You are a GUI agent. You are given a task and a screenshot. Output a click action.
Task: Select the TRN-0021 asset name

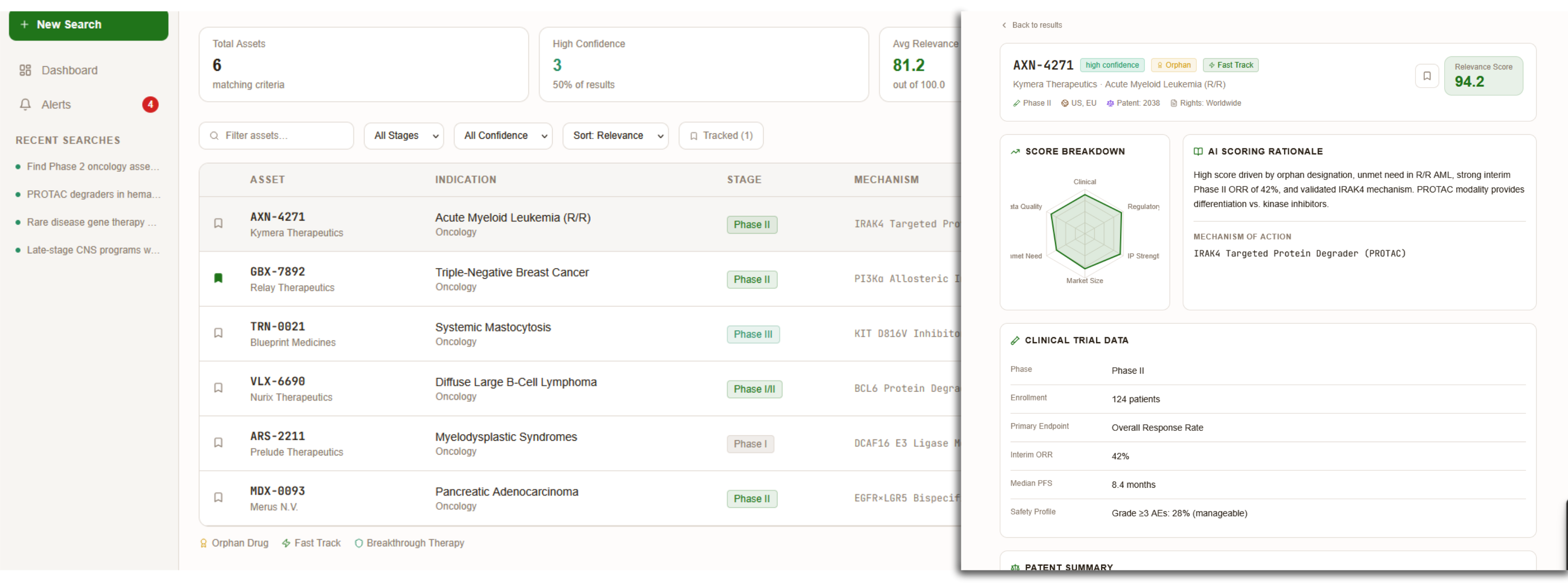(x=278, y=327)
